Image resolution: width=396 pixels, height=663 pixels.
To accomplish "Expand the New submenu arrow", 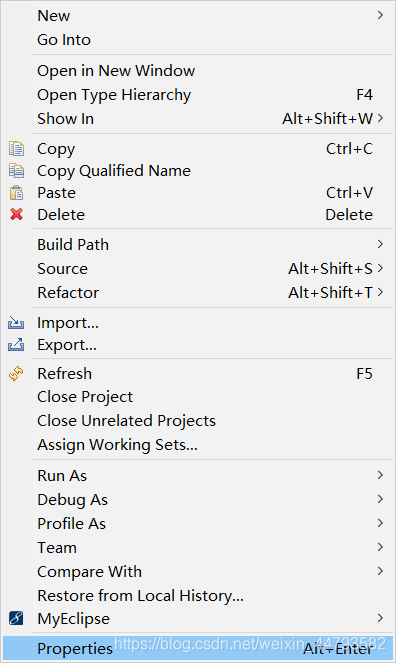I will [380, 15].
